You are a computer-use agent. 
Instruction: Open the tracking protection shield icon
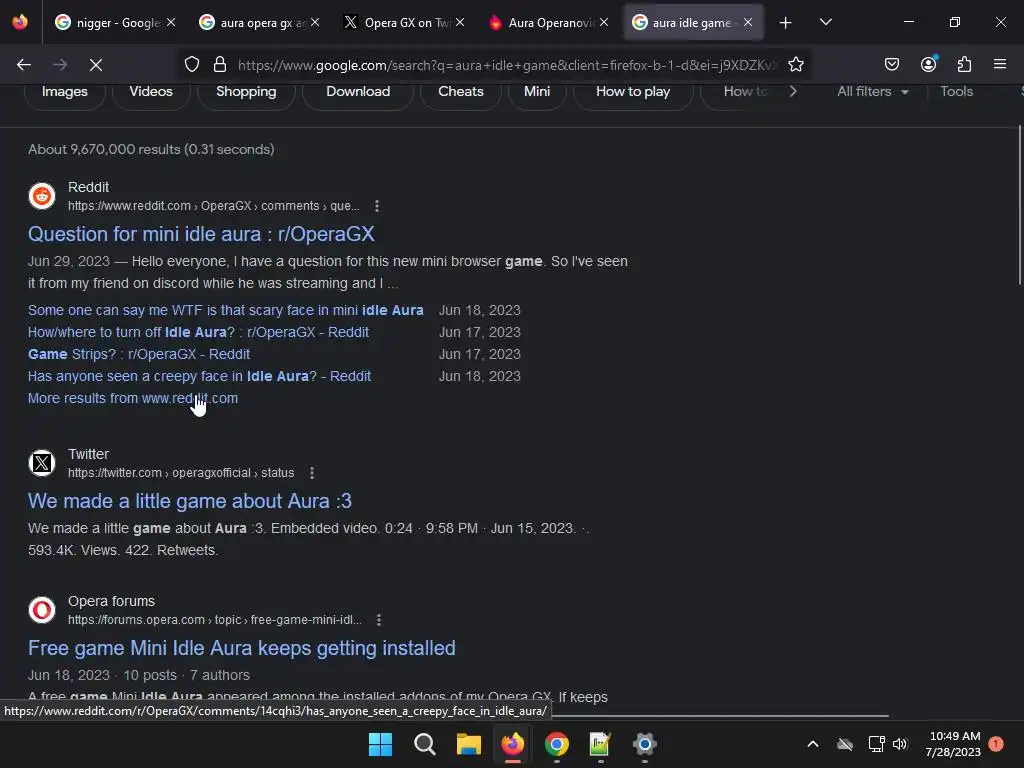click(x=192, y=65)
